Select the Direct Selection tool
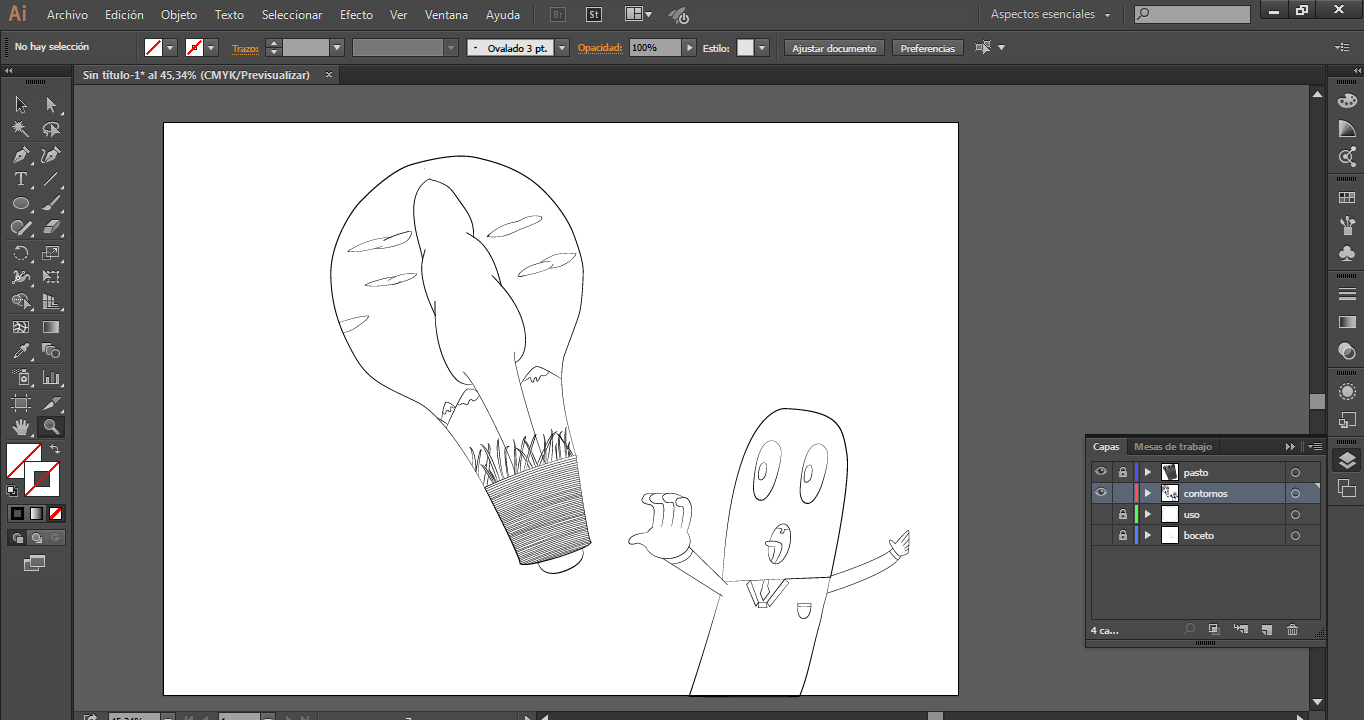This screenshot has height=720, width=1364. tap(51, 105)
